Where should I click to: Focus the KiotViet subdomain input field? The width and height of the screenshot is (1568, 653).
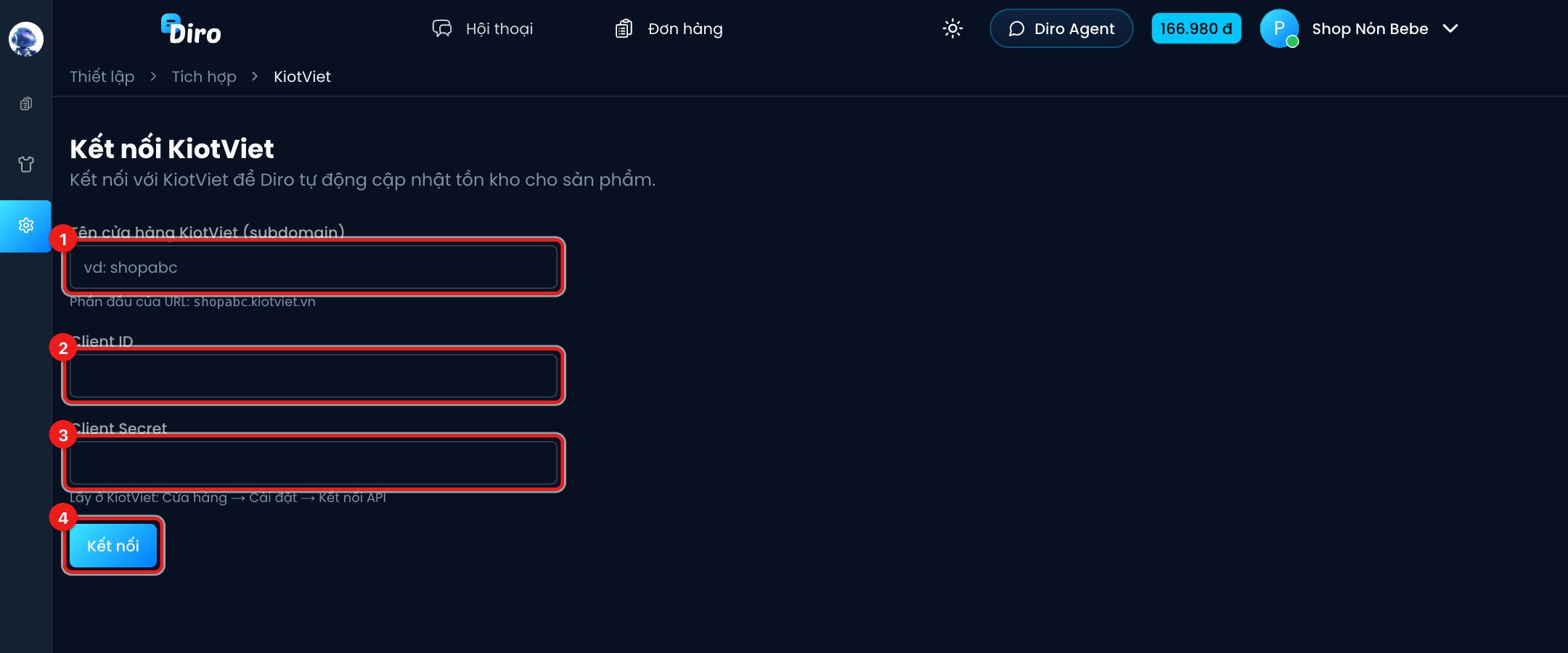click(314, 267)
